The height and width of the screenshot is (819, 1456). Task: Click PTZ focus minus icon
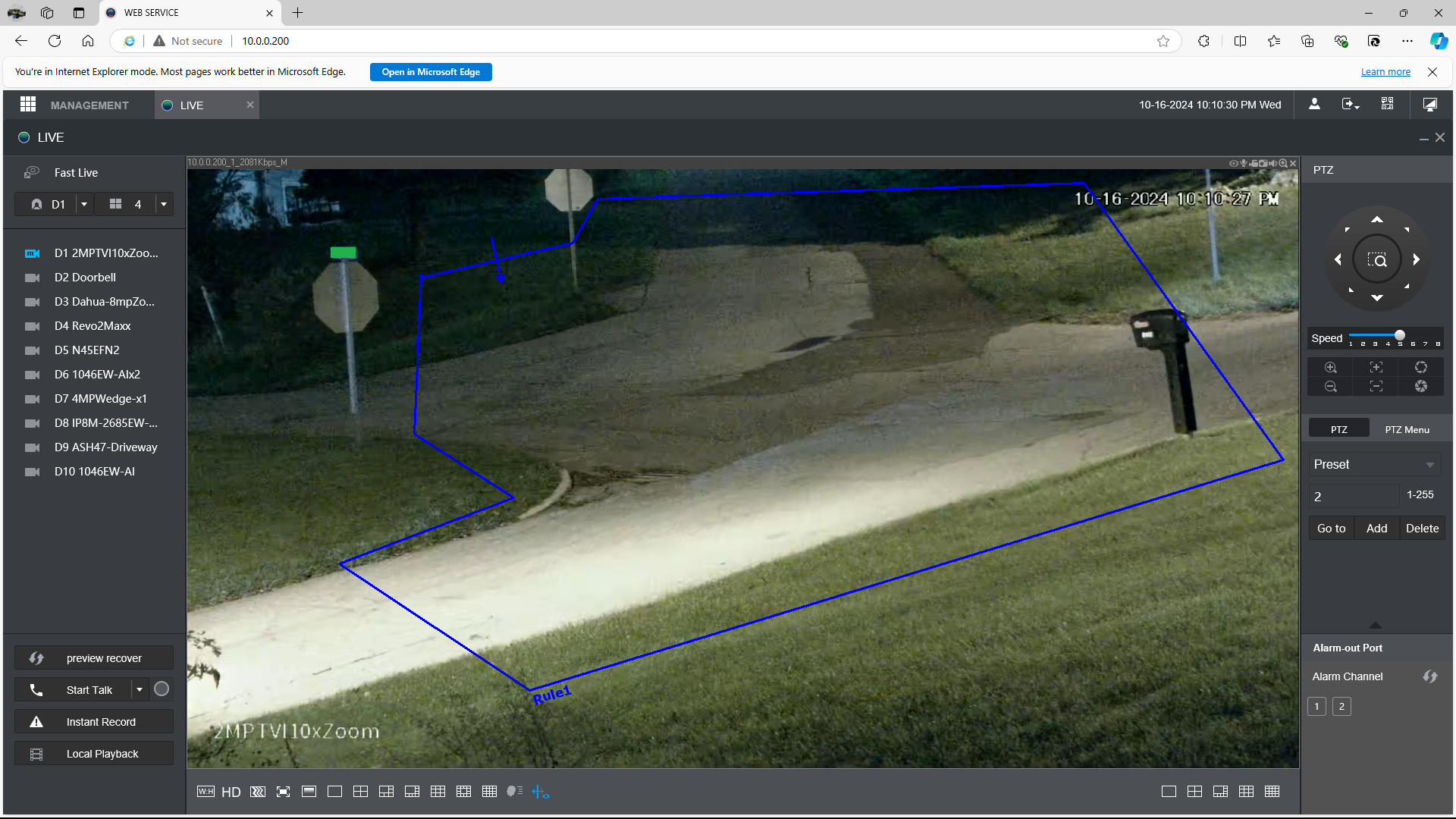tap(1376, 387)
